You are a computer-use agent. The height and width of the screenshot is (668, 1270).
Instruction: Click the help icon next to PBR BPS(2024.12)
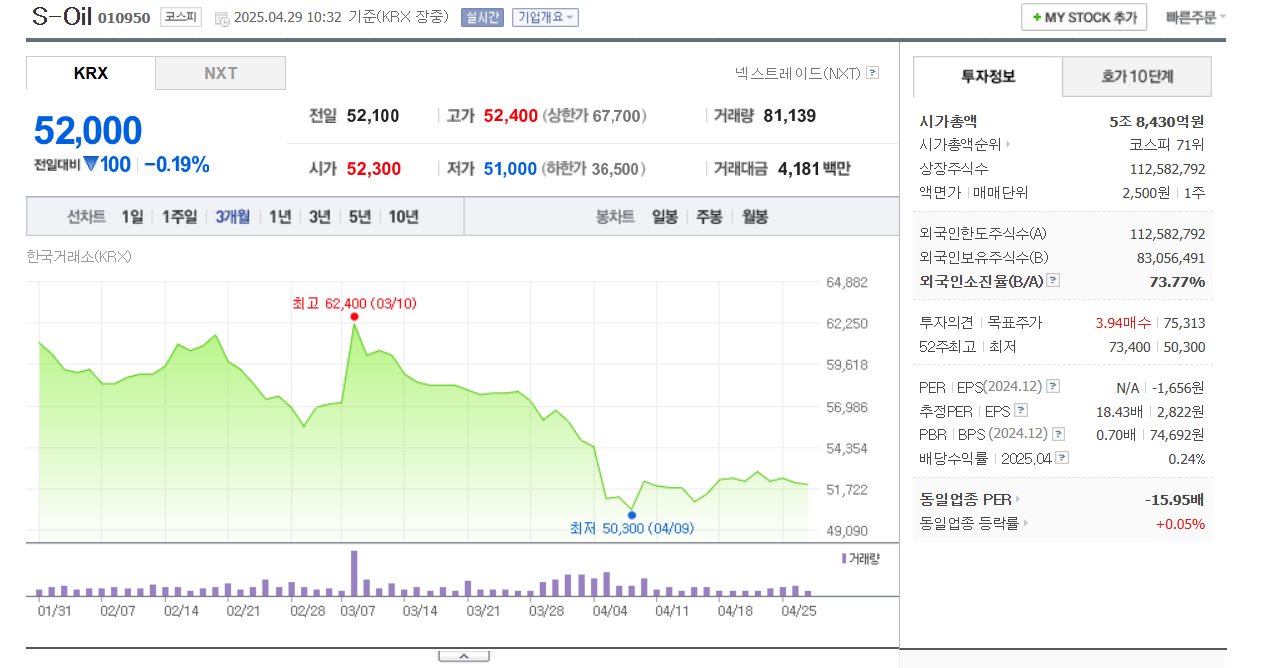1058,434
